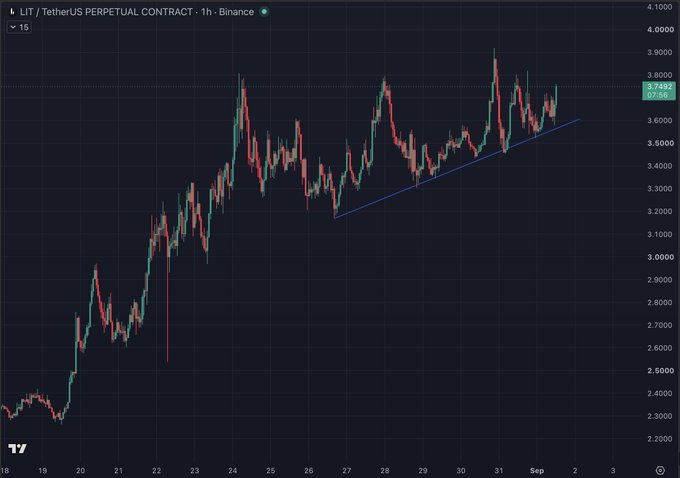Click date label 25 on time axis

[271, 471]
